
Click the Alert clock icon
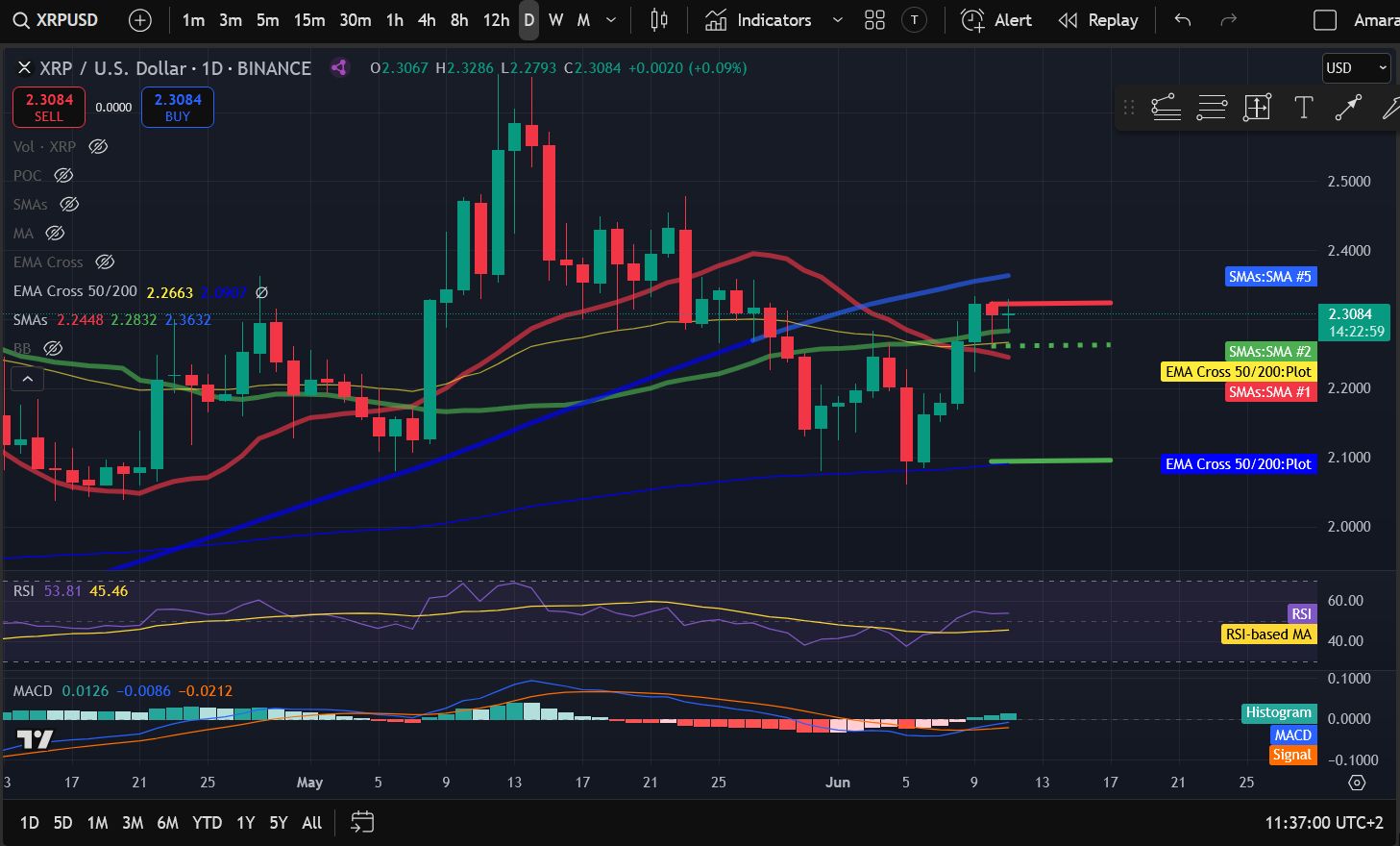pos(972,20)
